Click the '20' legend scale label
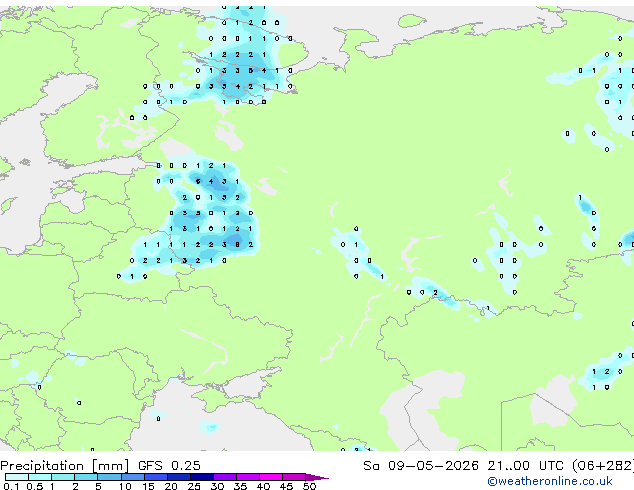Screen dimensions: 634x490 [171, 486]
